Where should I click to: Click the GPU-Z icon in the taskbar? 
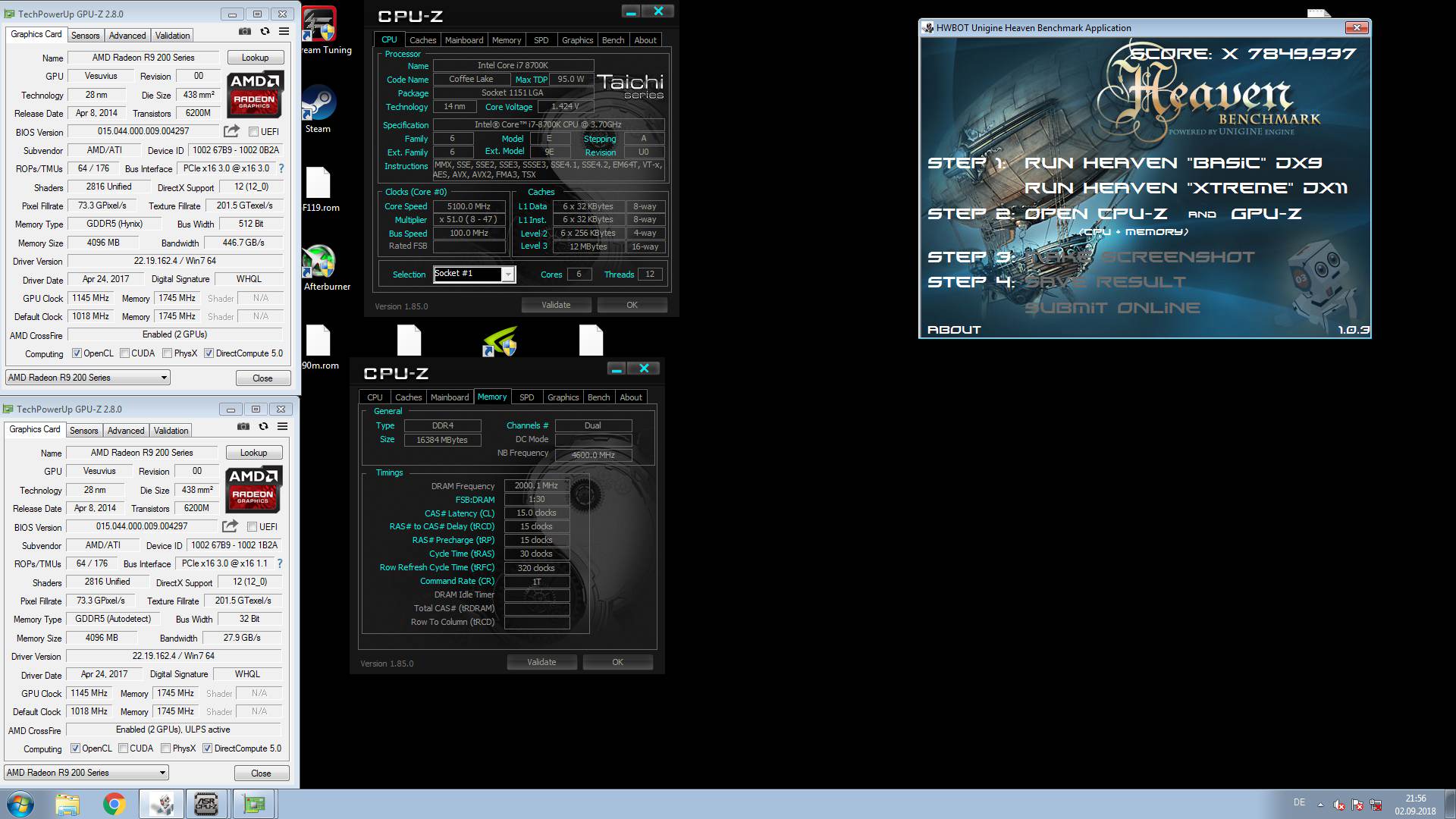point(253,804)
